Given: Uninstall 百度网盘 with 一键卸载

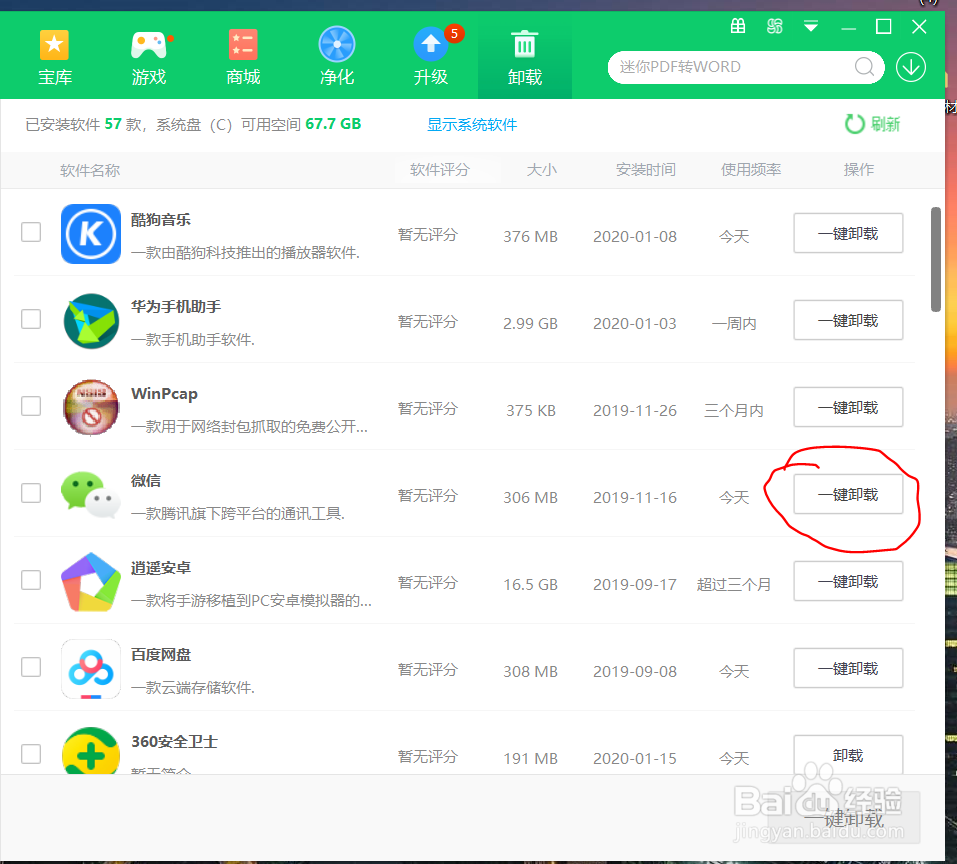Looking at the screenshot, I should 848,668.
